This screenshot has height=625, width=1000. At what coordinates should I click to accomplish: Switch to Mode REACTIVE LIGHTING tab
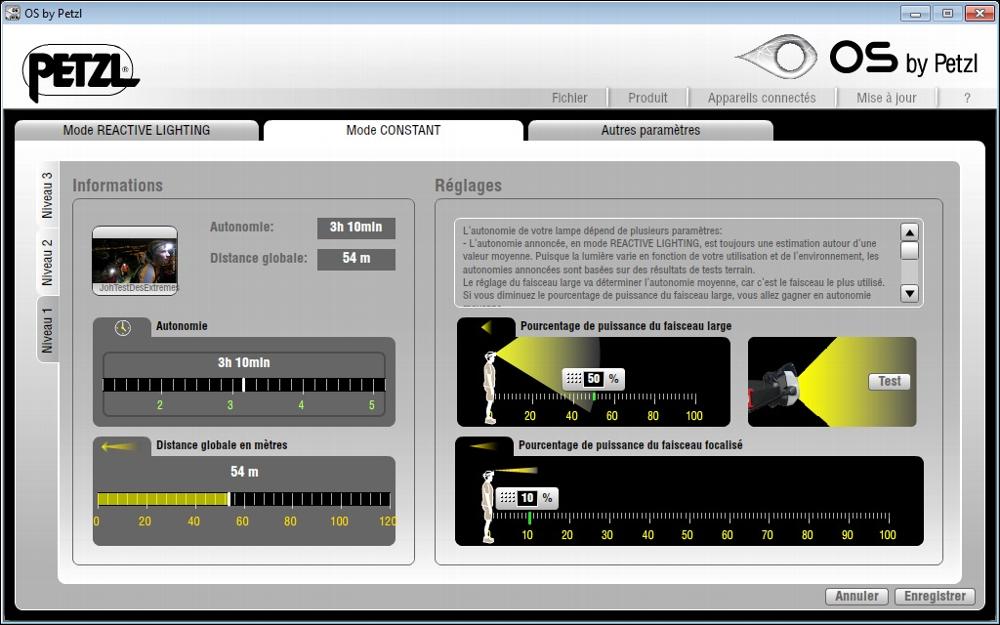136,130
